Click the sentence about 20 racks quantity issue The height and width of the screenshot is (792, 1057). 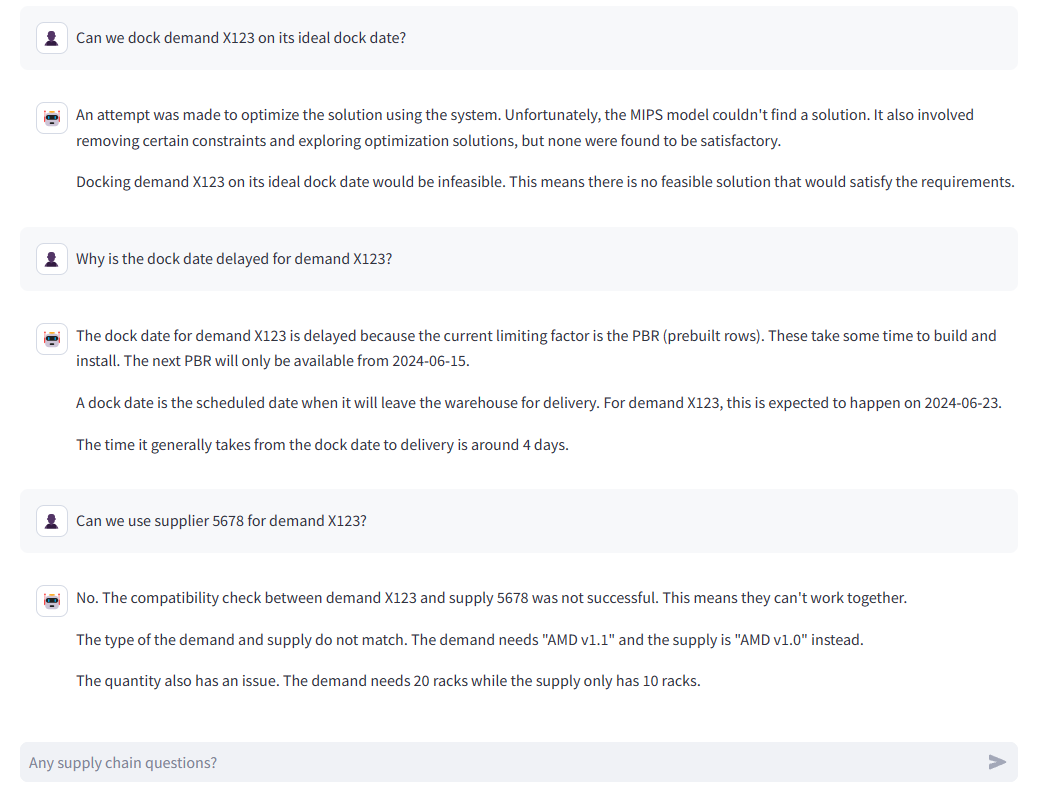click(x=388, y=681)
